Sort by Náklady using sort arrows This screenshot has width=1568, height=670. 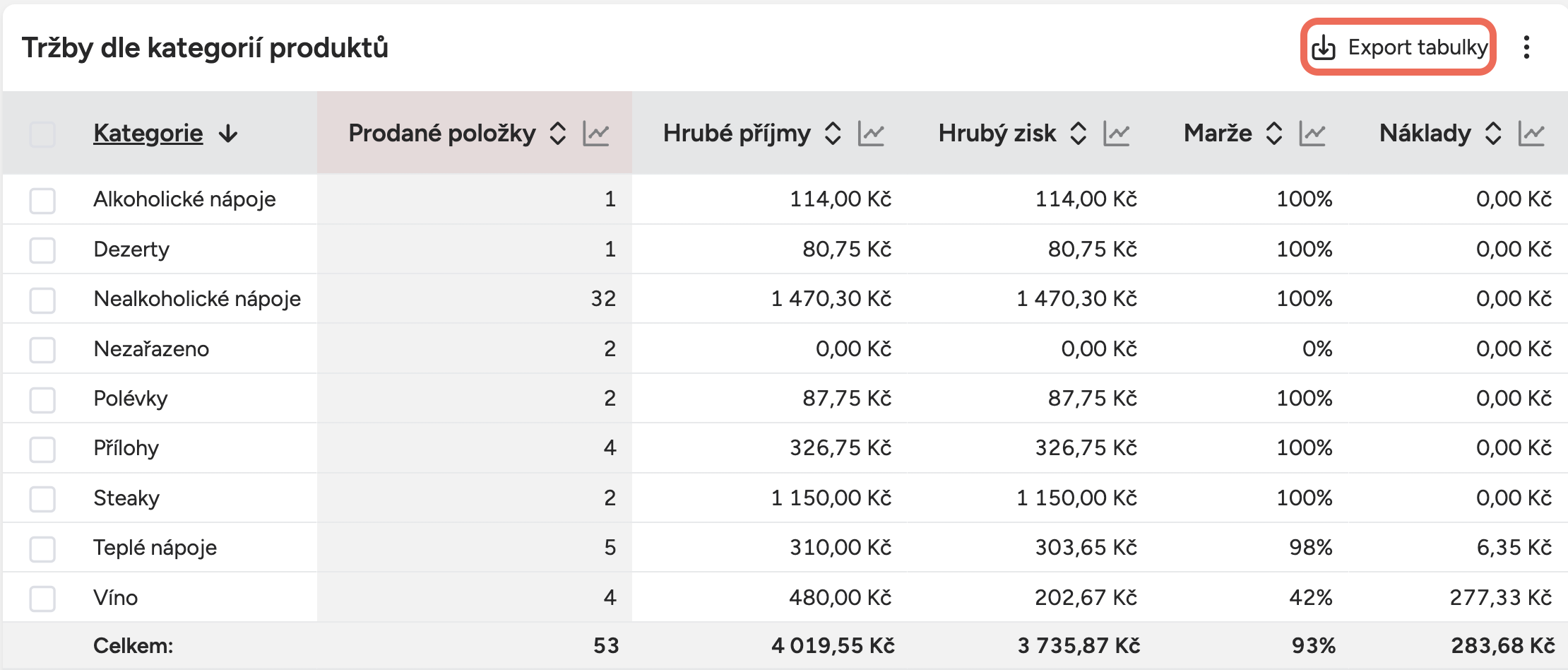[x=1493, y=134]
